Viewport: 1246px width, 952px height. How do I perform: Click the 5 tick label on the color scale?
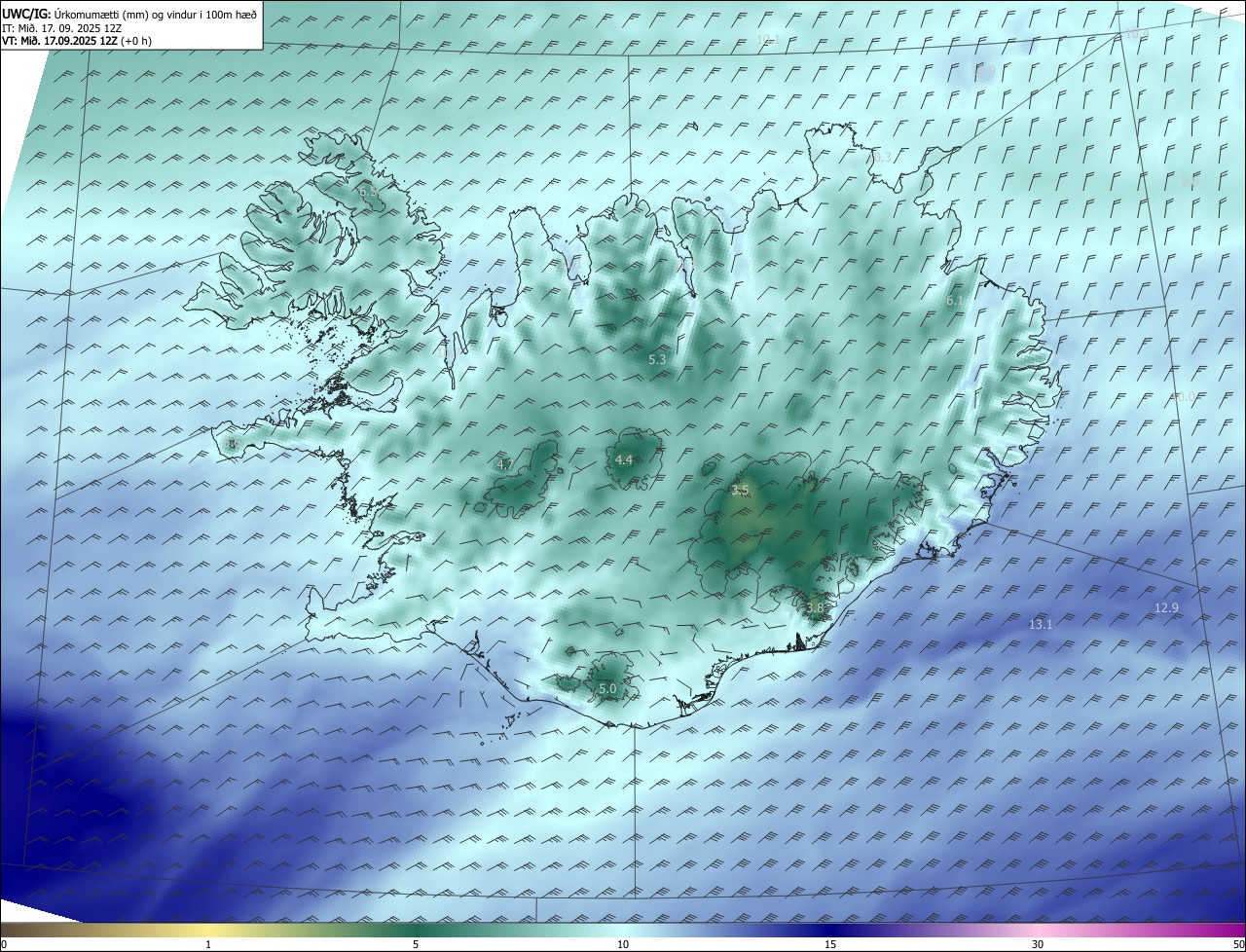coord(416,944)
